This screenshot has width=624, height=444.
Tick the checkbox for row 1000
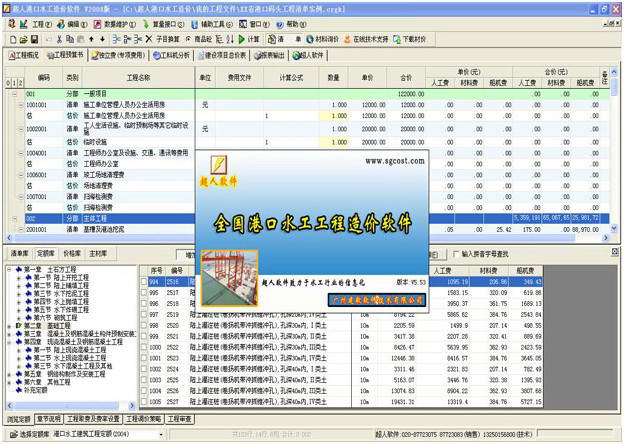click(x=144, y=347)
